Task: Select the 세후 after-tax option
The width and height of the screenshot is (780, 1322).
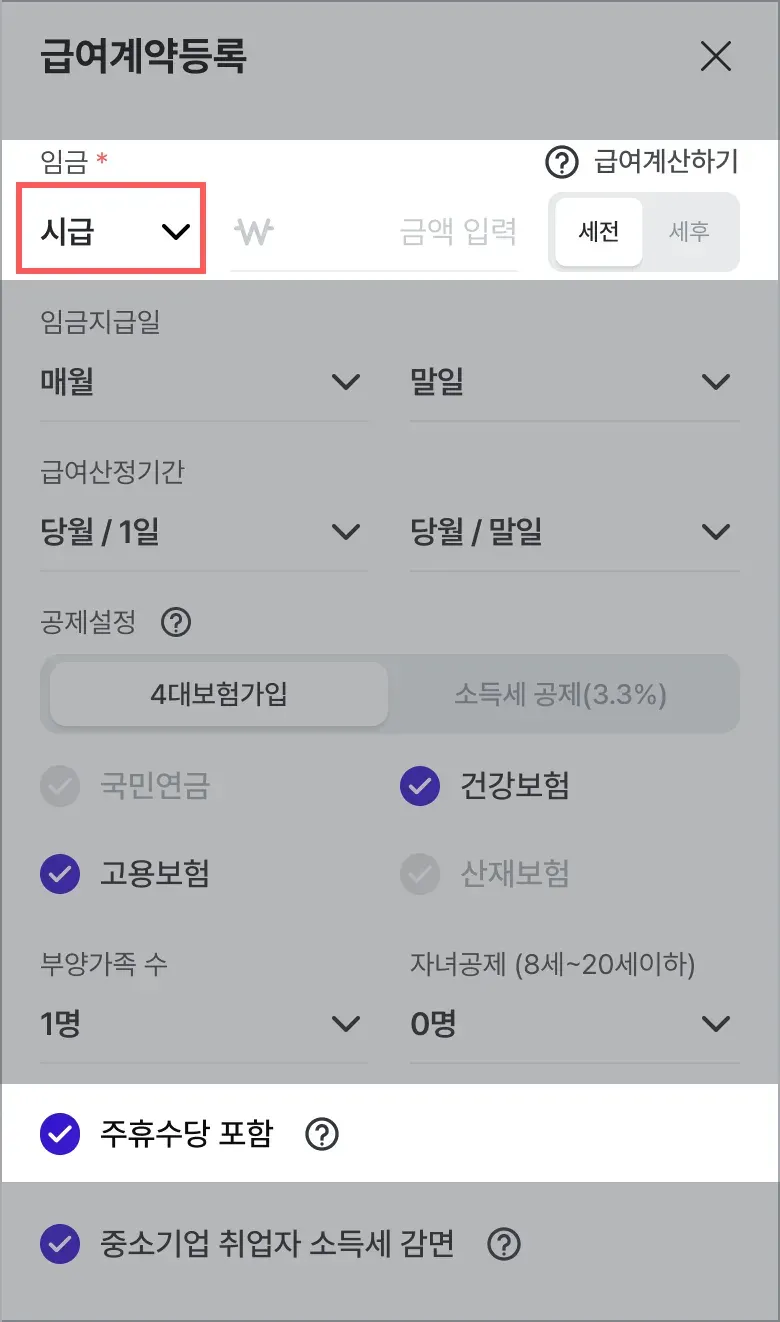Action: (689, 232)
